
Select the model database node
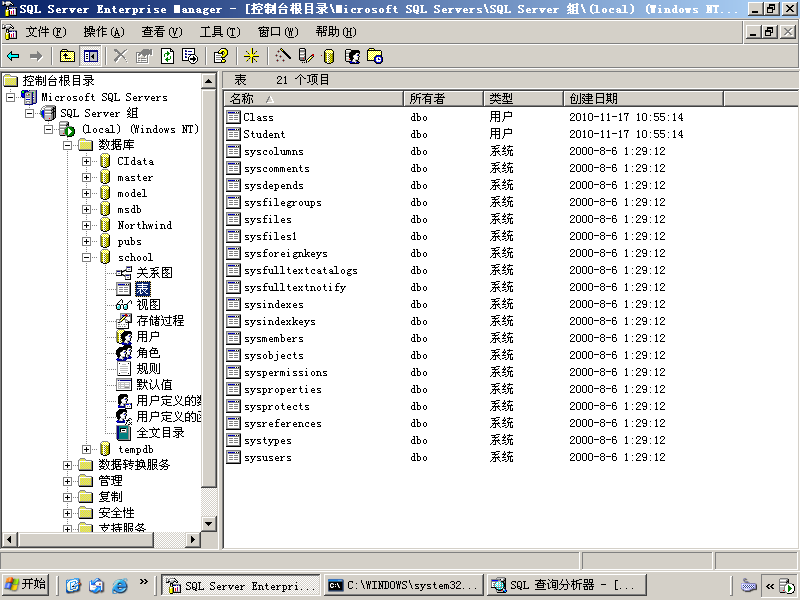tap(132, 193)
